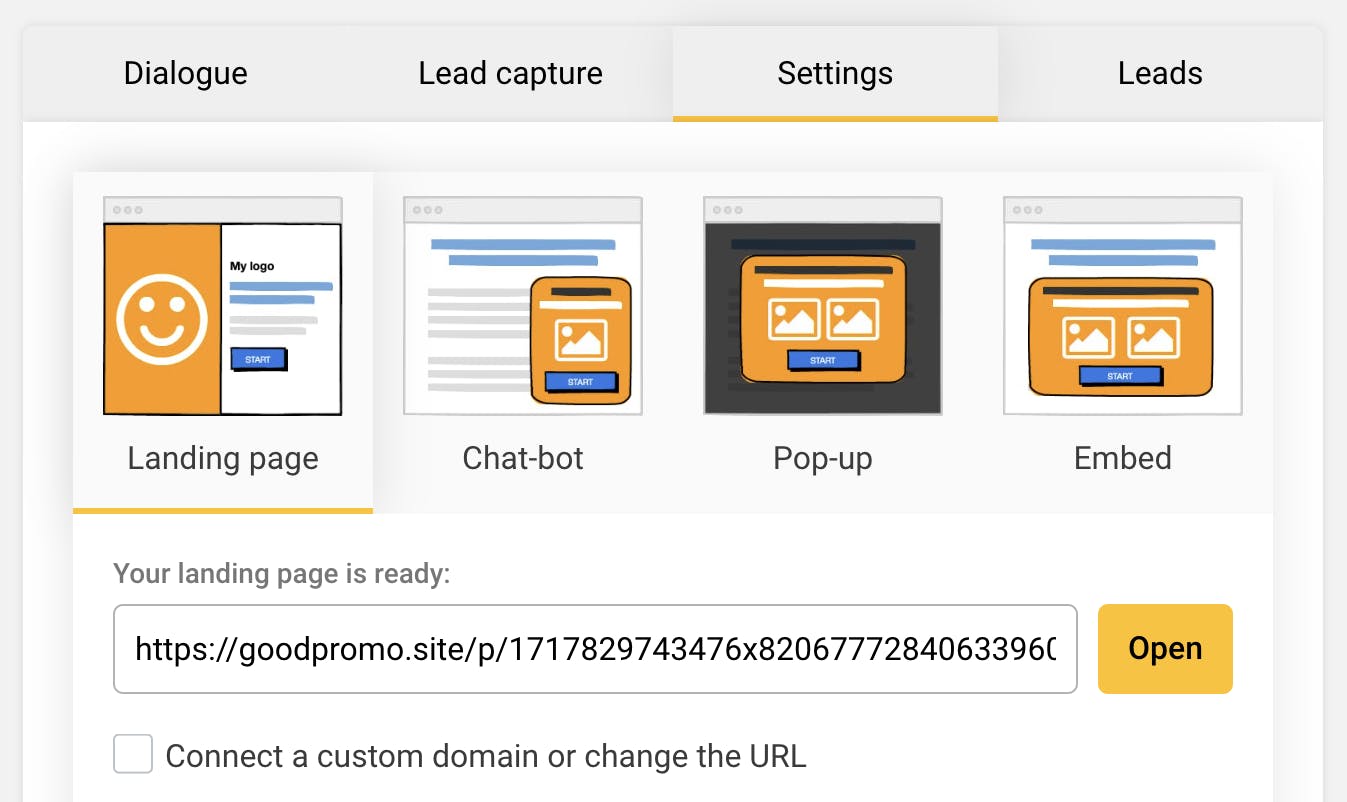Click the "Chat-bot" label text
The image size is (1347, 802).
[x=522, y=459]
